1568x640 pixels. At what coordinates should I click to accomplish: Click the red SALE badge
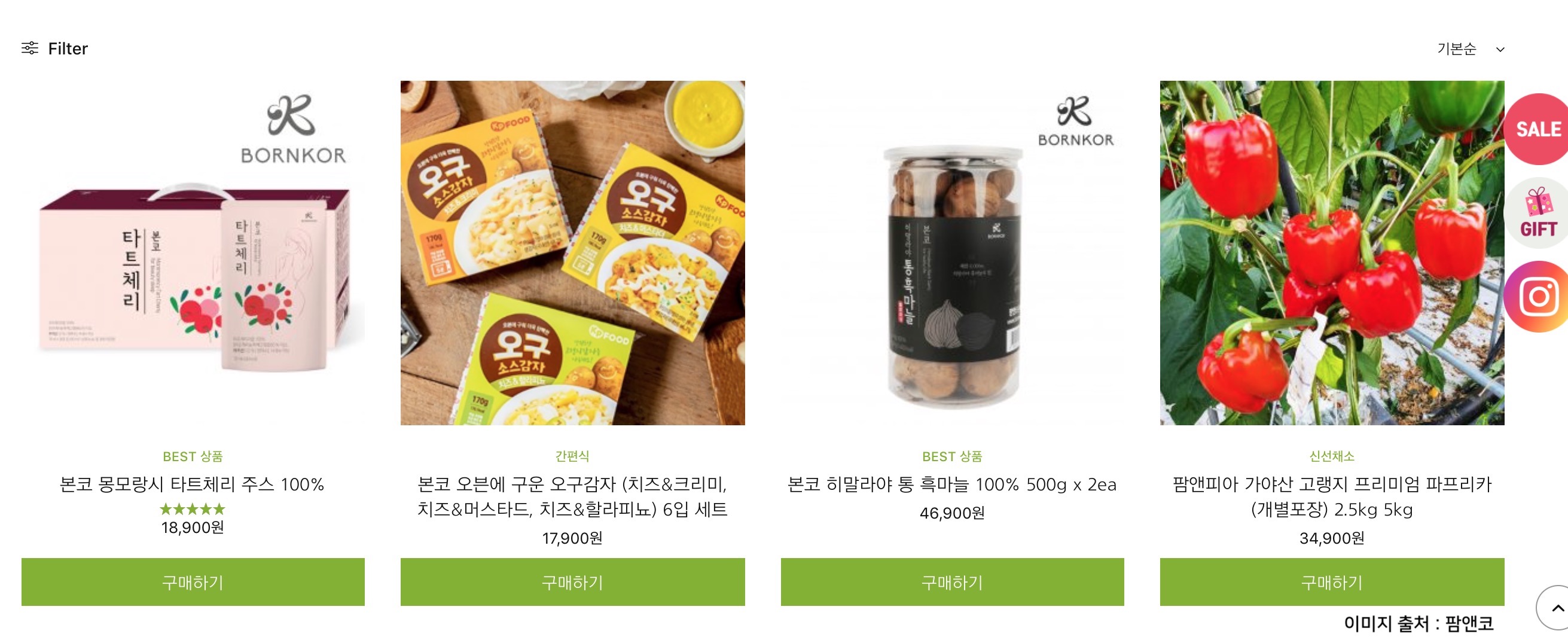pyautogui.click(x=1536, y=129)
